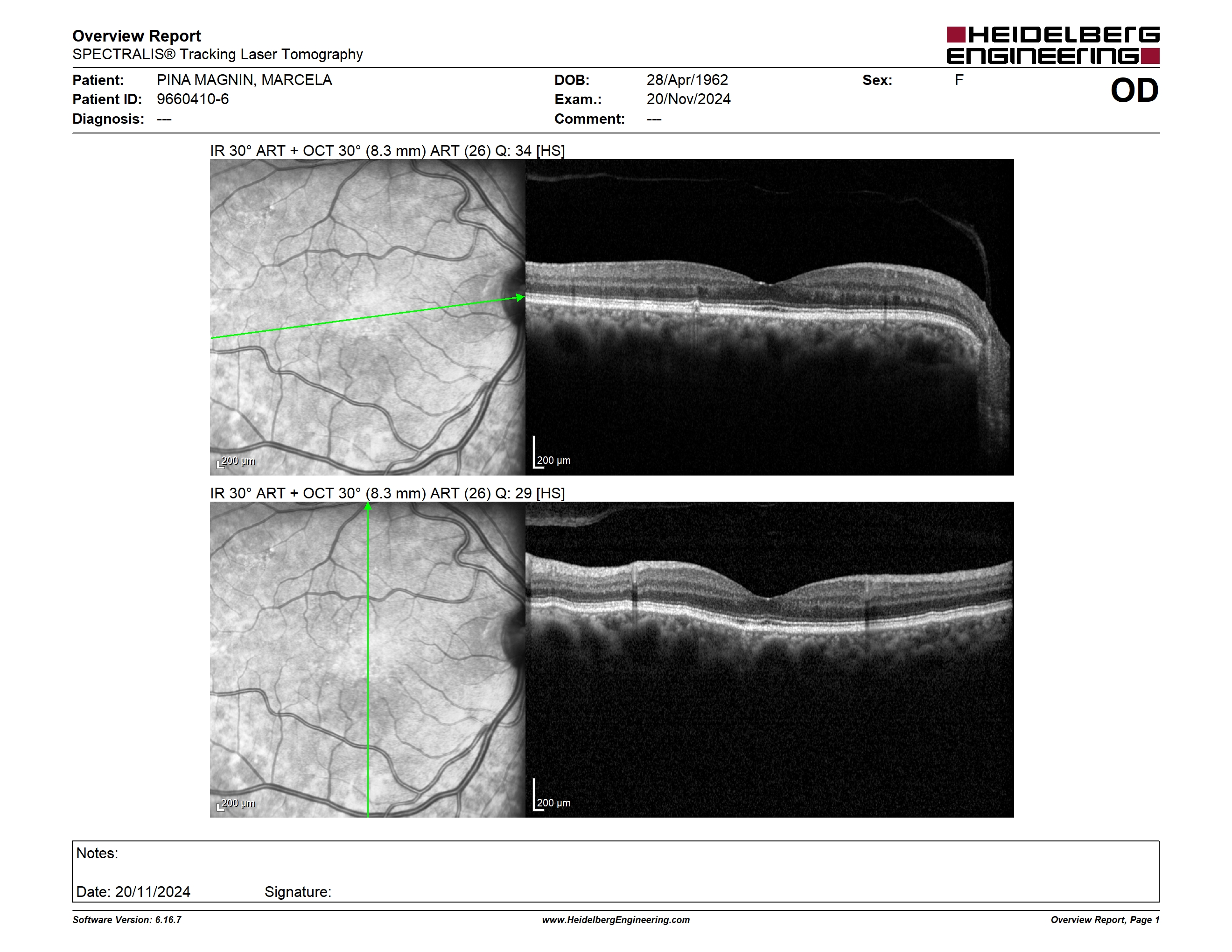Viewport: 1232px width, 952px height.
Task: Click 'Overview Report, Page 1' footer
Action: click(x=1105, y=920)
